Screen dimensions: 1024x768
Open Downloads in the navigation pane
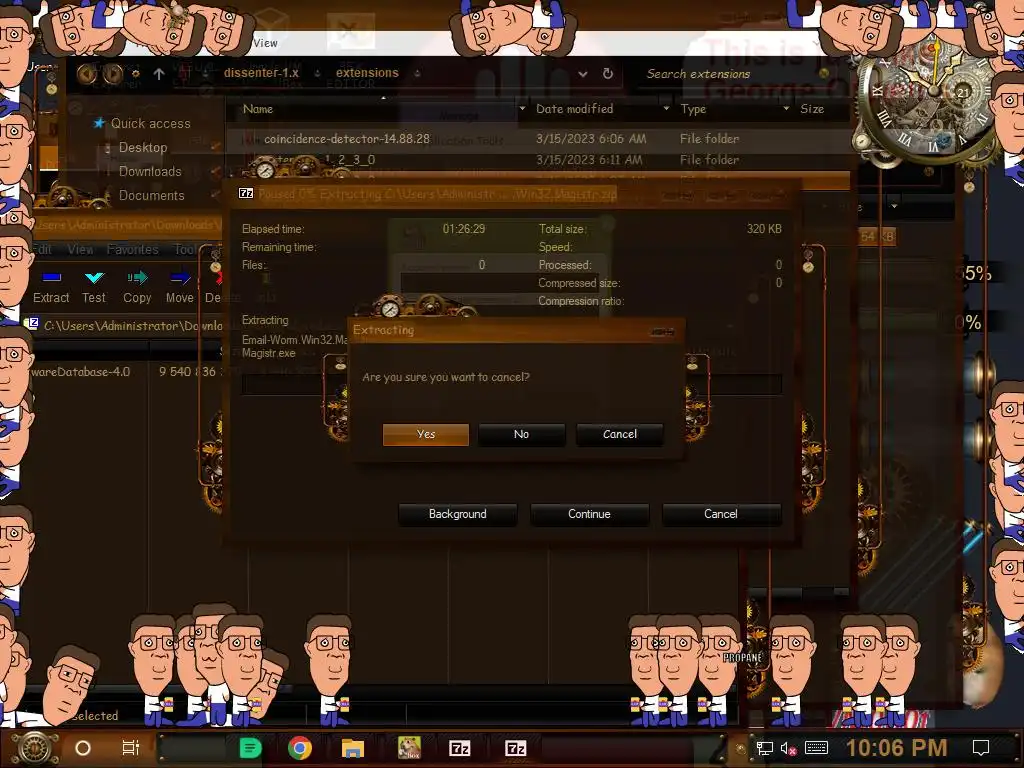coord(150,172)
